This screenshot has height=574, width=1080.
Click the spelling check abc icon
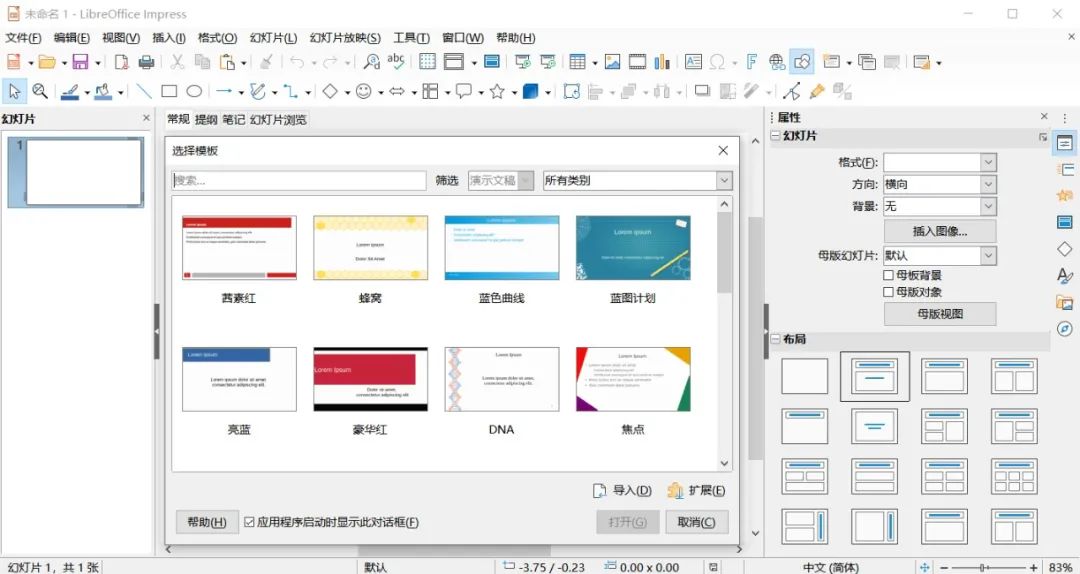[x=396, y=62]
